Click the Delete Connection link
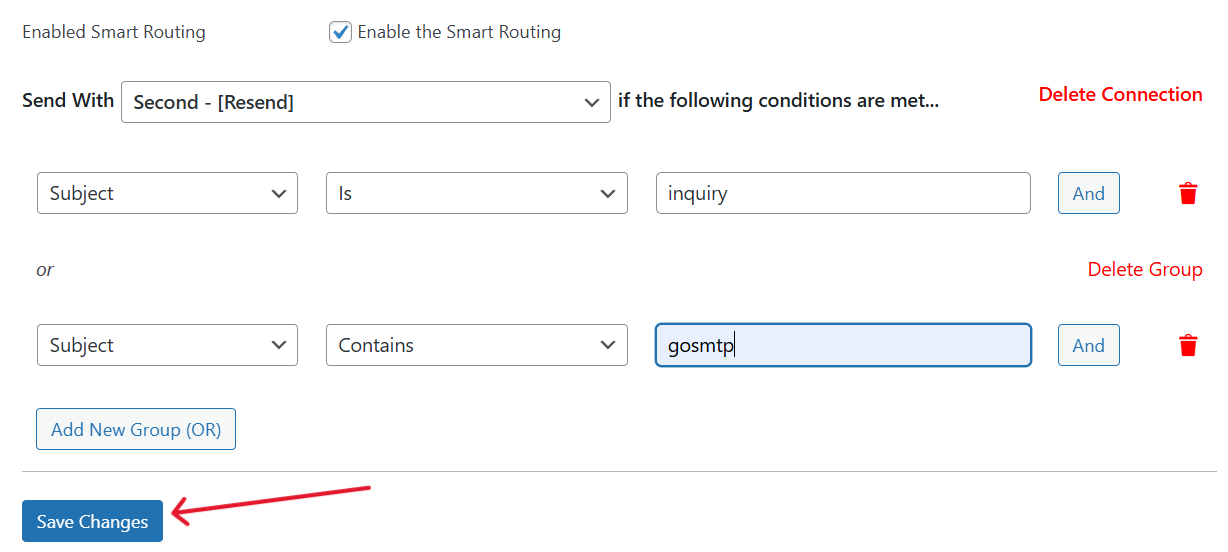 pyautogui.click(x=1120, y=95)
